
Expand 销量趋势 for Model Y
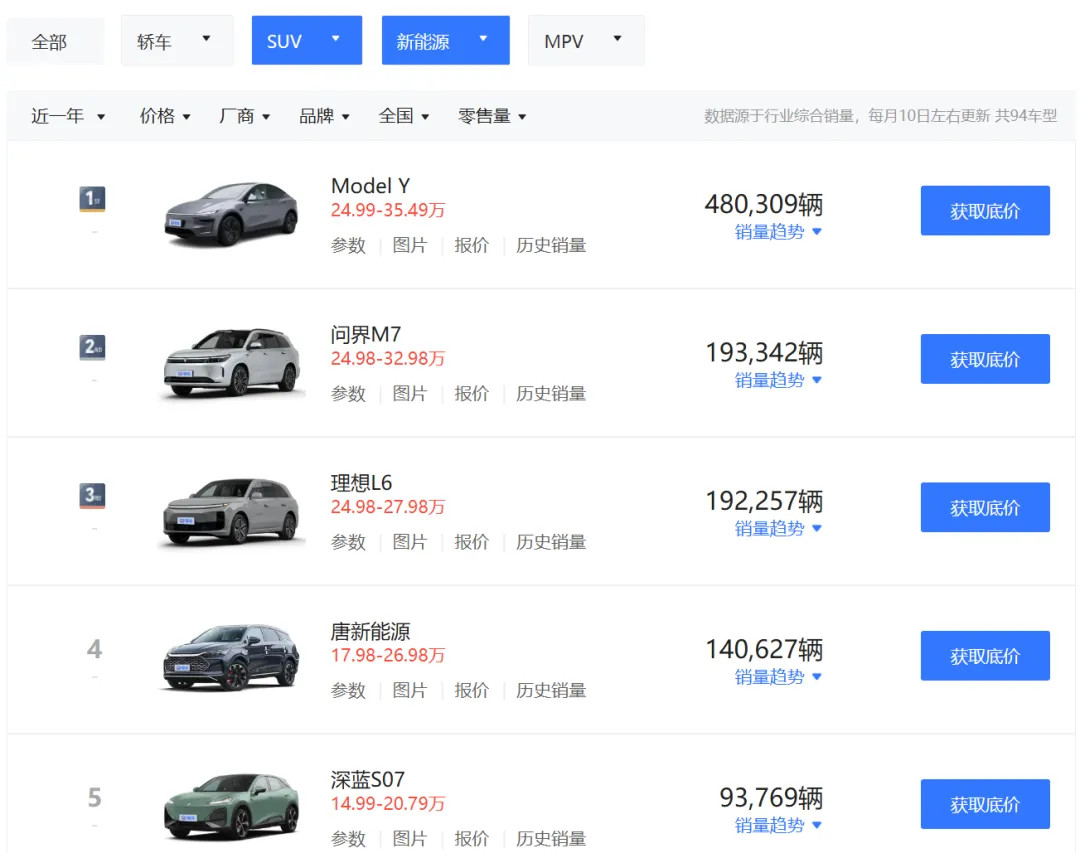778,232
